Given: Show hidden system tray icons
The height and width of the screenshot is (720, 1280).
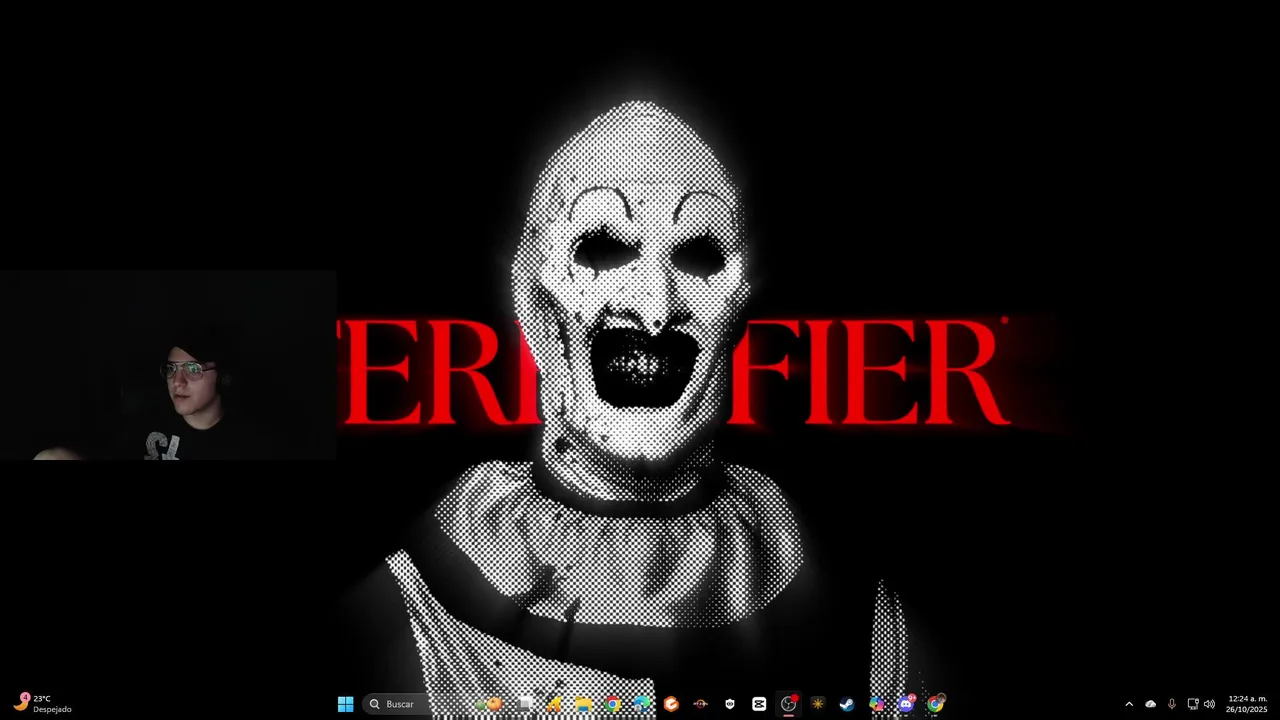Looking at the screenshot, I should [1129, 704].
